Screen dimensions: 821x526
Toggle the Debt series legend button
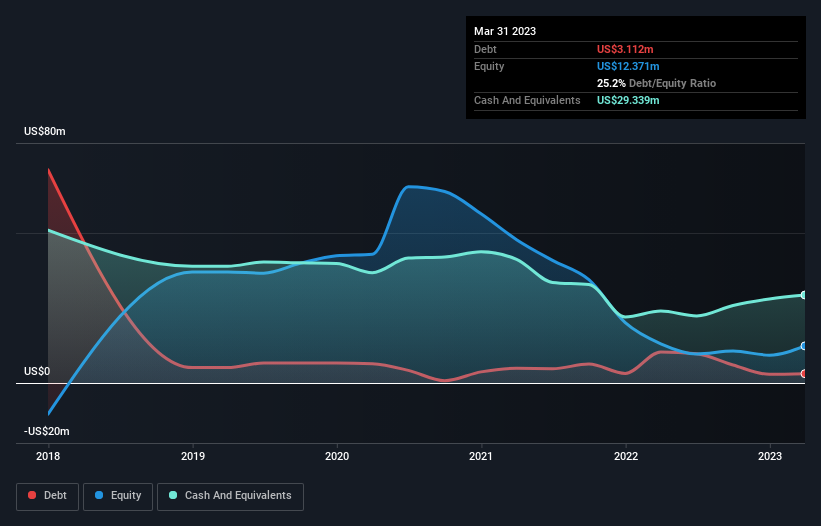47,496
